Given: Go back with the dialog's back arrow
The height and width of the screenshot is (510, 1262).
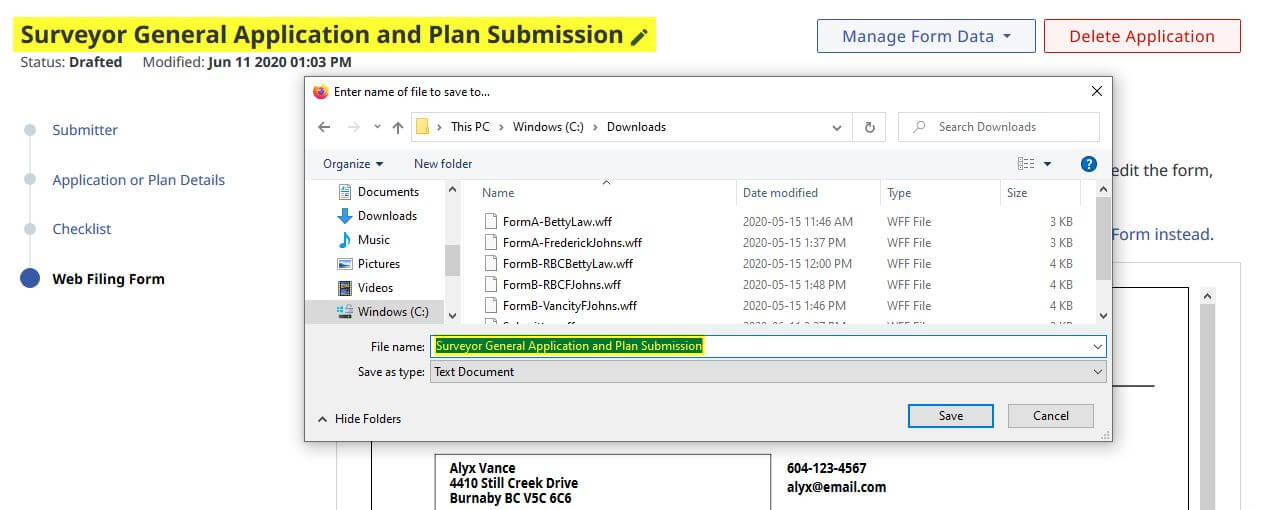Looking at the screenshot, I should click(x=324, y=127).
